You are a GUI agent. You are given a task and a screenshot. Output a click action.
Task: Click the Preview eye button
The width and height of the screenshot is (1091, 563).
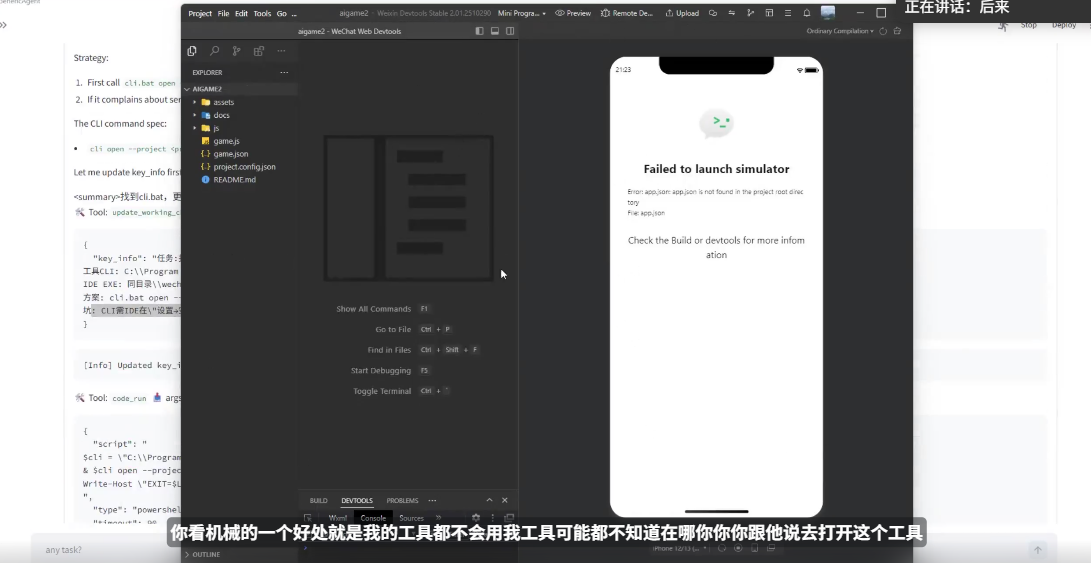(573, 13)
